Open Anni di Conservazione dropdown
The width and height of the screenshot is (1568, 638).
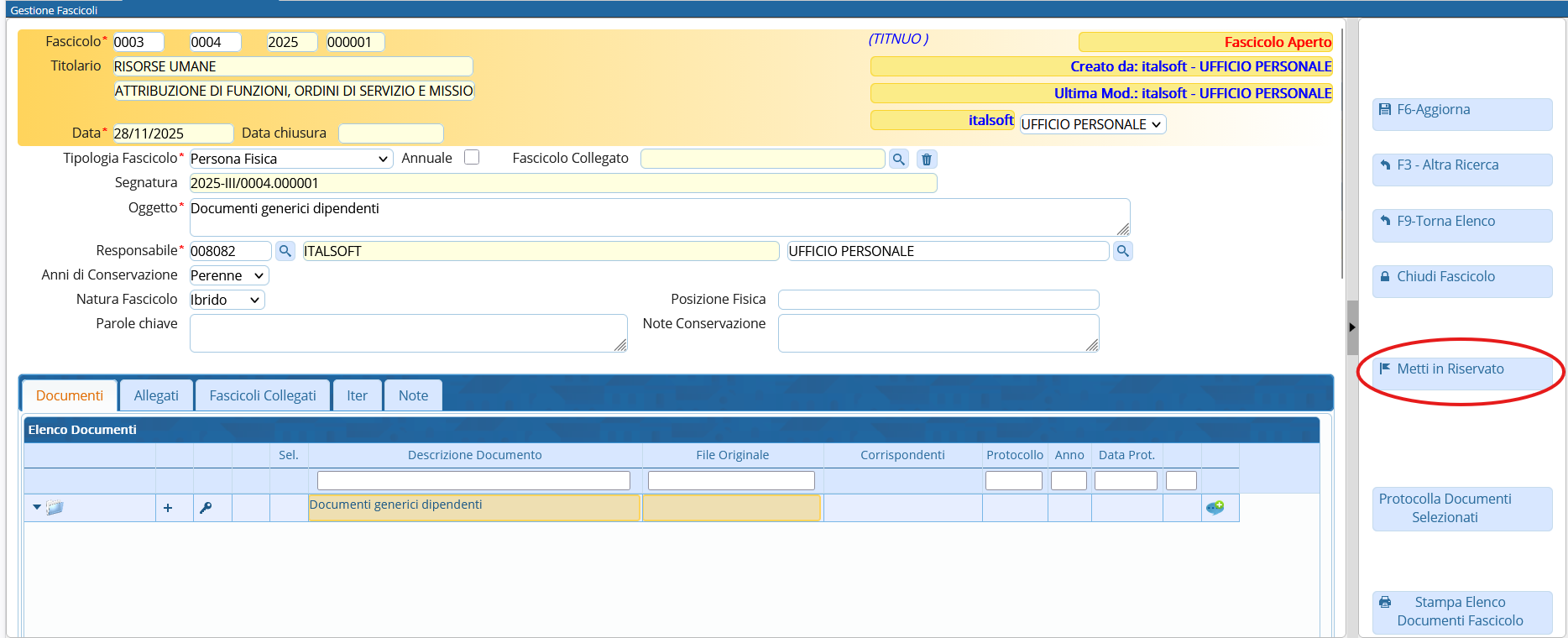tap(228, 275)
